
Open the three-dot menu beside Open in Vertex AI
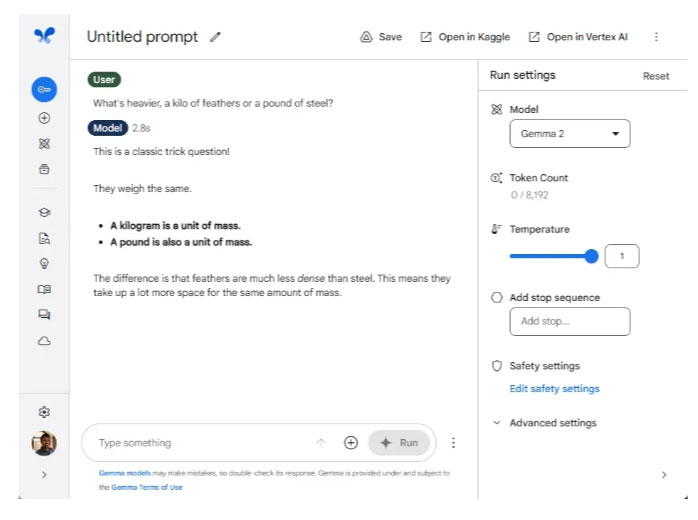click(656, 37)
